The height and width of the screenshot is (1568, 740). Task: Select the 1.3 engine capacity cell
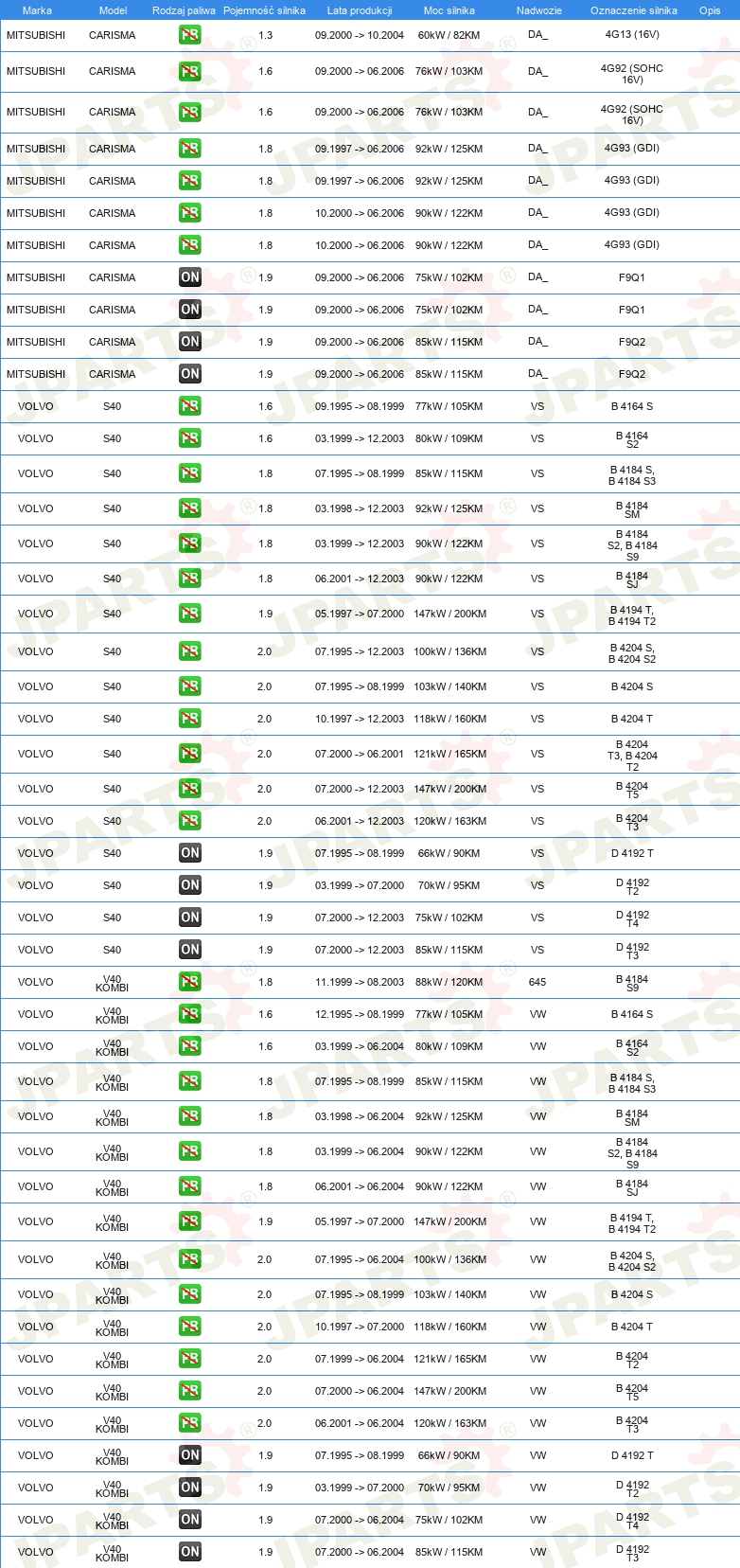pyautogui.click(x=265, y=35)
